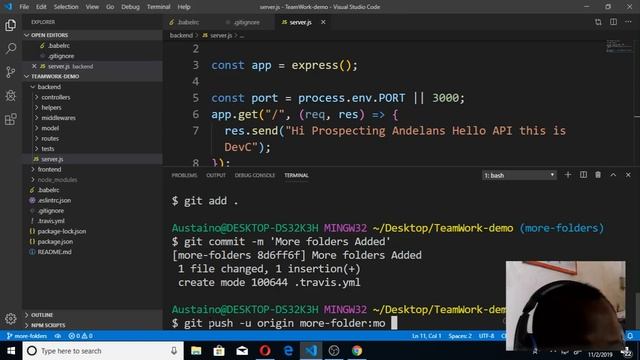The width and height of the screenshot is (640, 360).
Task: Open README.md in the file tree
Action: (x=93, y=252)
